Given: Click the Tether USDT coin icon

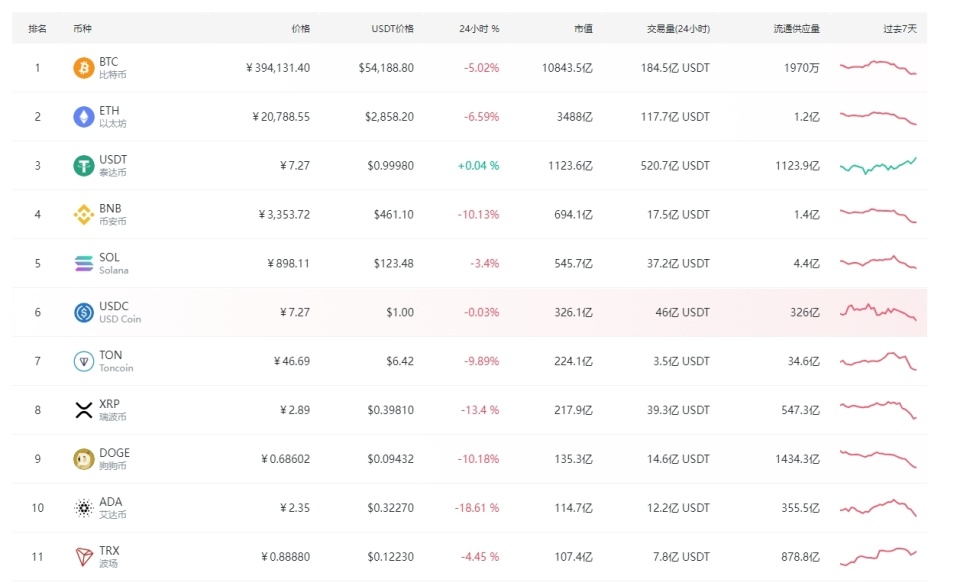Looking at the screenshot, I should click(x=84, y=166).
